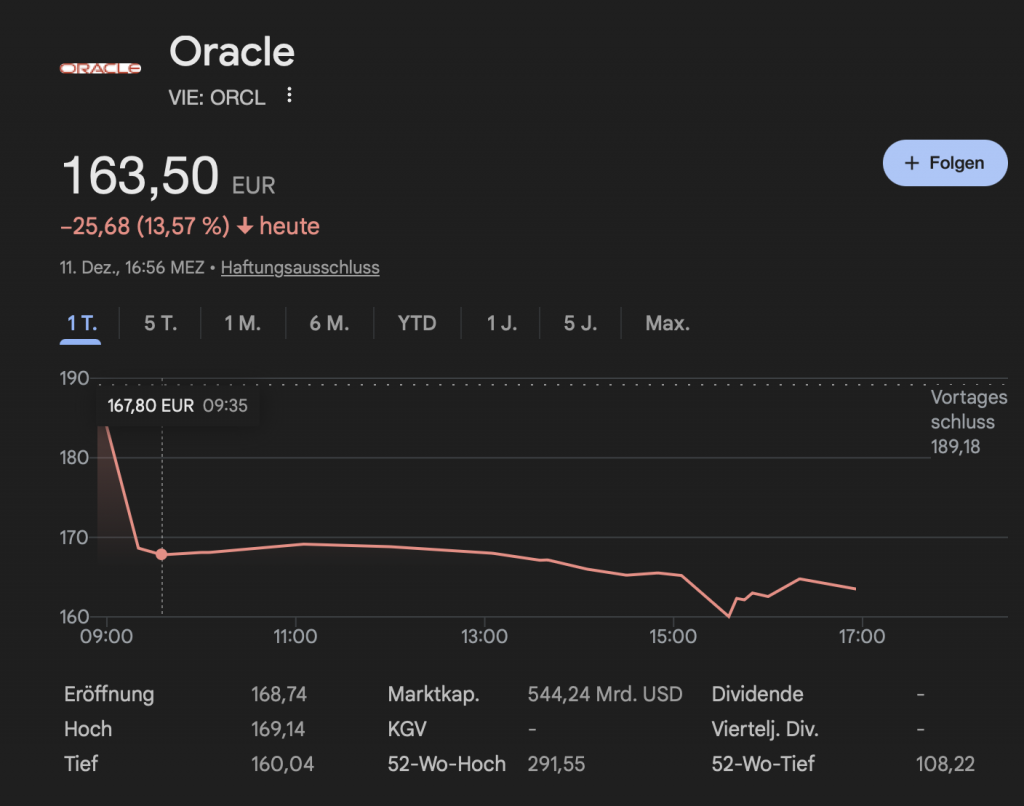This screenshot has height=806, width=1024.
Task: Switch to the 5 T. time range
Action: (158, 323)
